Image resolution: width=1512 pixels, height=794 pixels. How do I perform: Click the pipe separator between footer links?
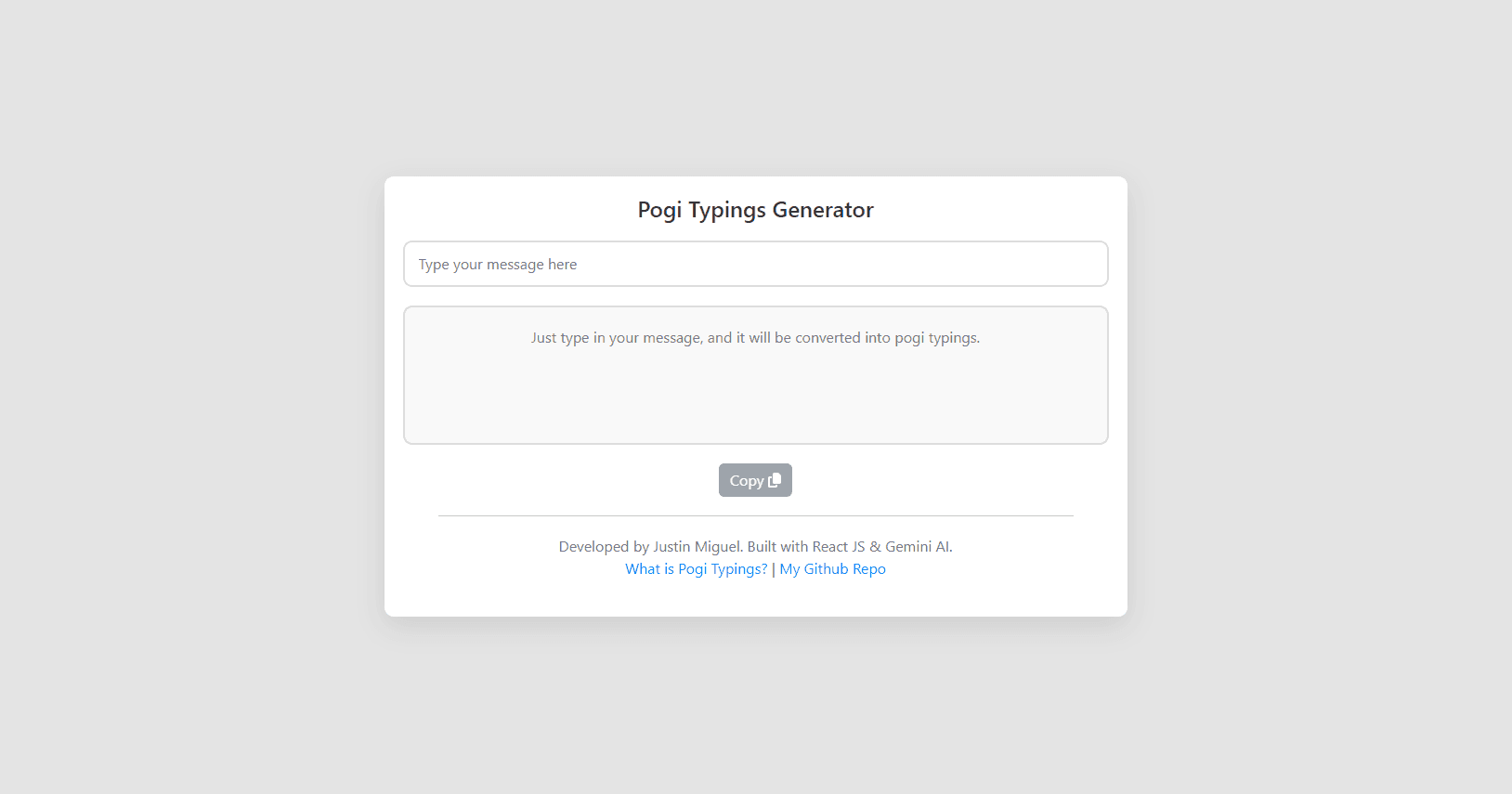pyautogui.click(x=774, y=569)
